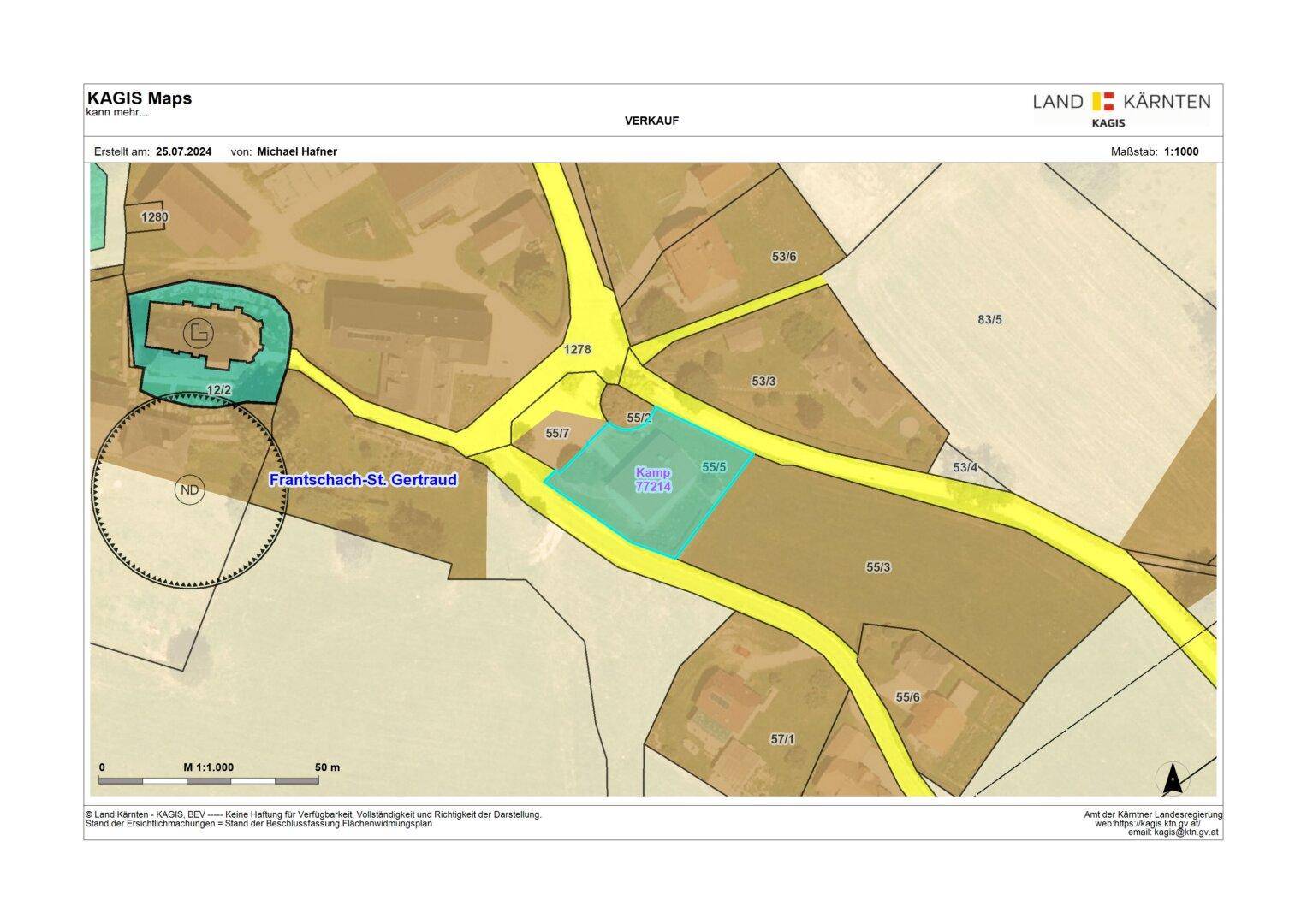
Task: Select parcel label 55/2
Action: (639, 418)
